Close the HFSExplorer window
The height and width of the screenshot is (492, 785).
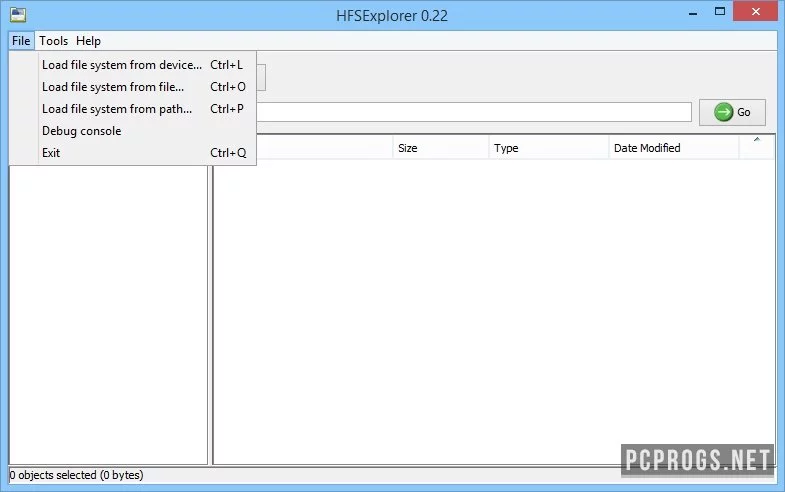click(755, 12)
